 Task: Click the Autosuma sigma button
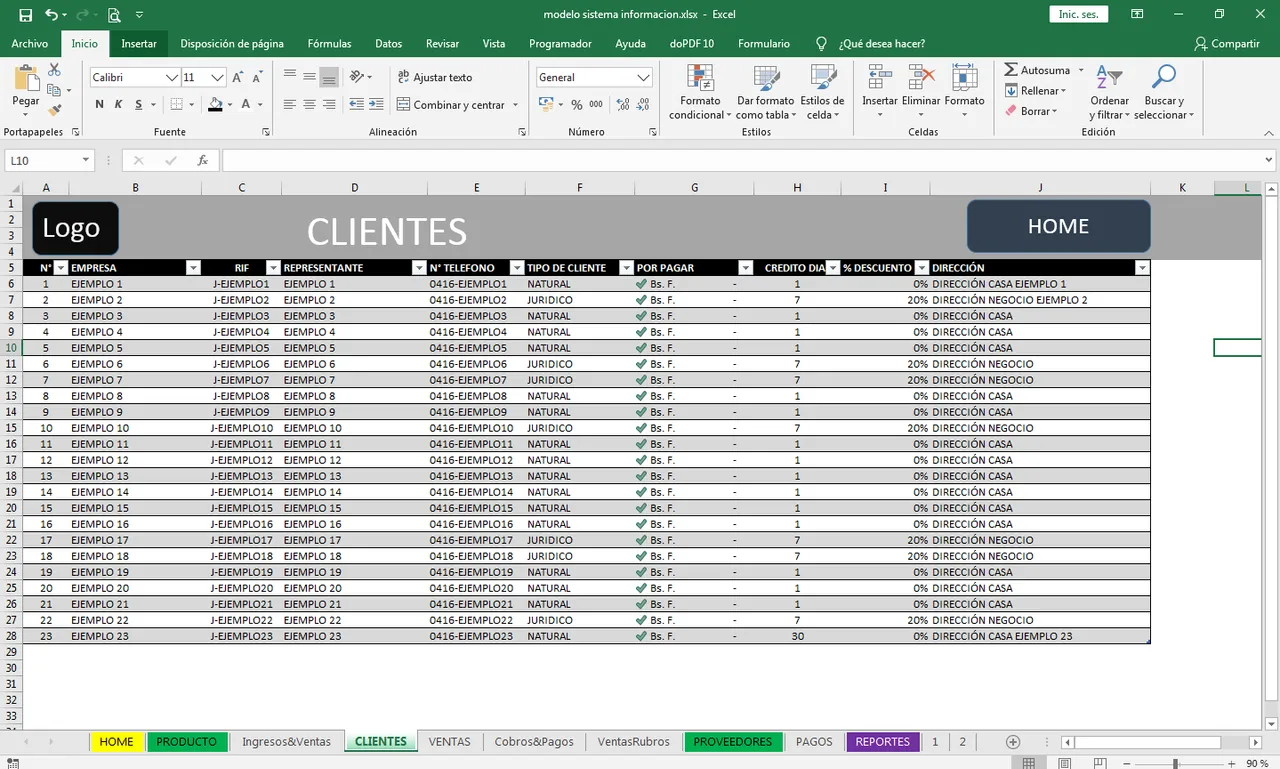1037,70
